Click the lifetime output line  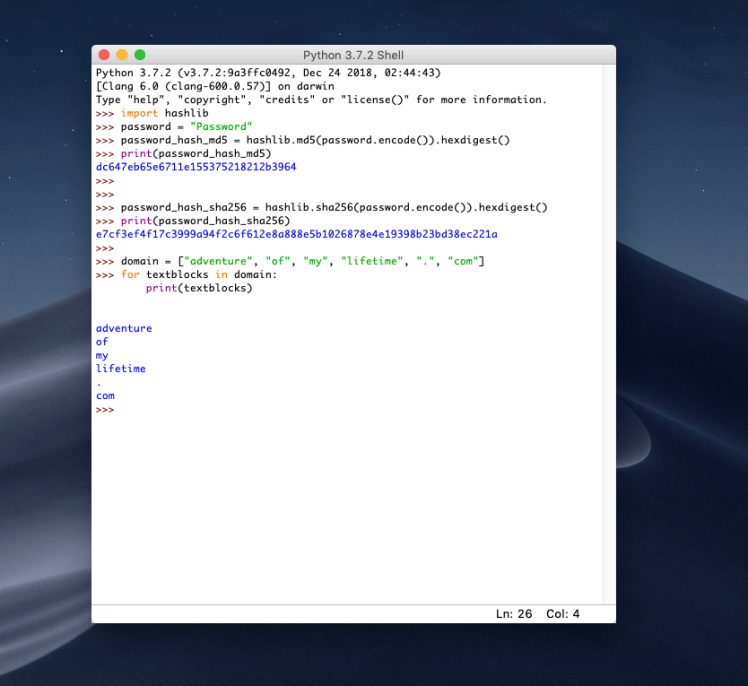click(x=121, y=369)
